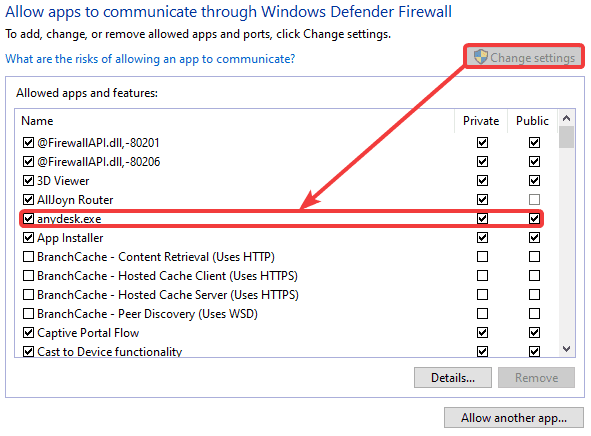Image resolution: width=591 pixels, height=436 pixels.
Task: Toggle Public checkbox for AllJoyn Router
Action: pos(534,199)
